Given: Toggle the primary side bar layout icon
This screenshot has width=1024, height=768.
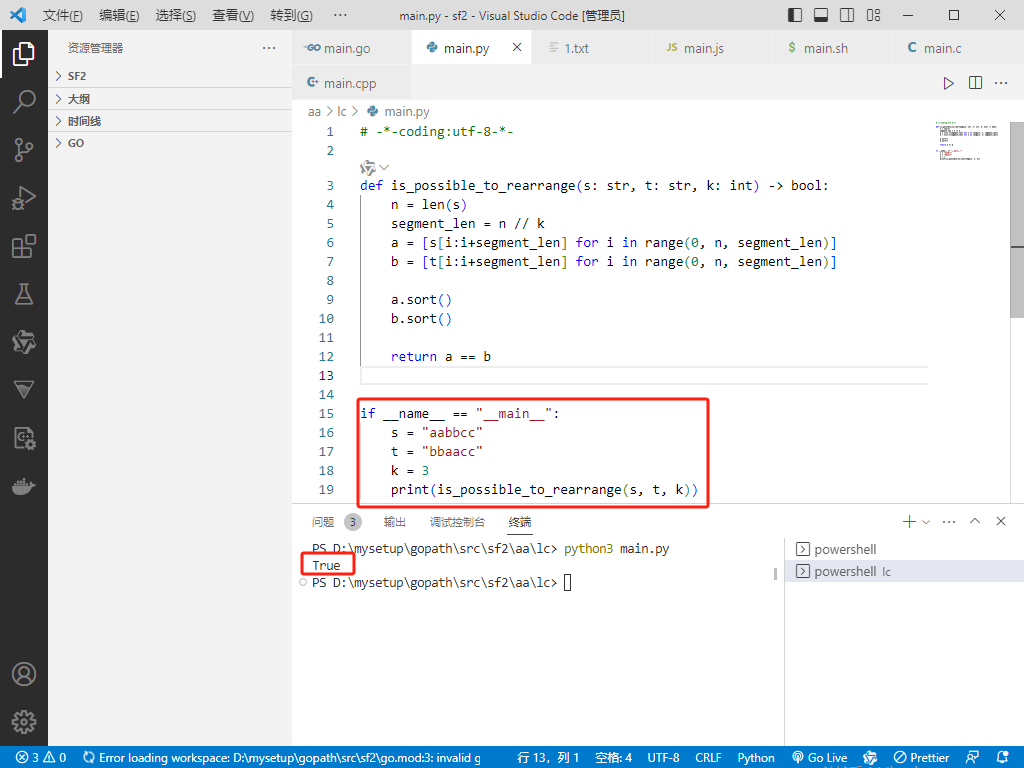Looking at the screenshot, I should pos(795,15).
